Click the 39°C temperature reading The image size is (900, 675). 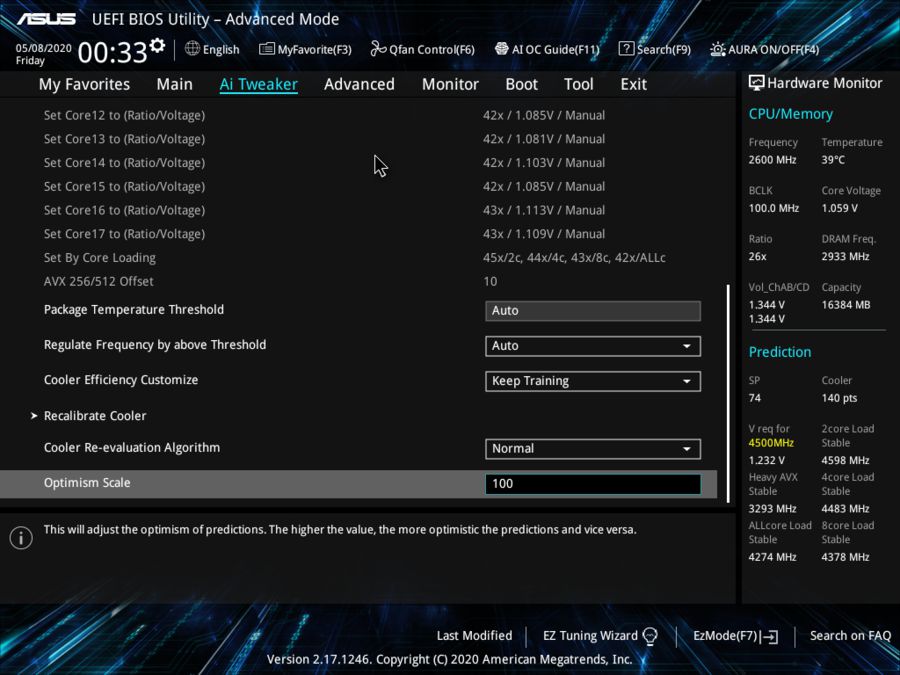click(833, 160)
